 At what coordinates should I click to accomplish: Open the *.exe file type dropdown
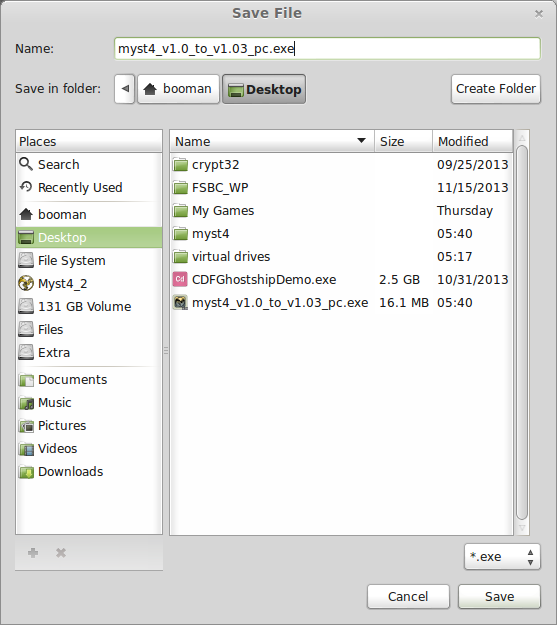(502, 556)
